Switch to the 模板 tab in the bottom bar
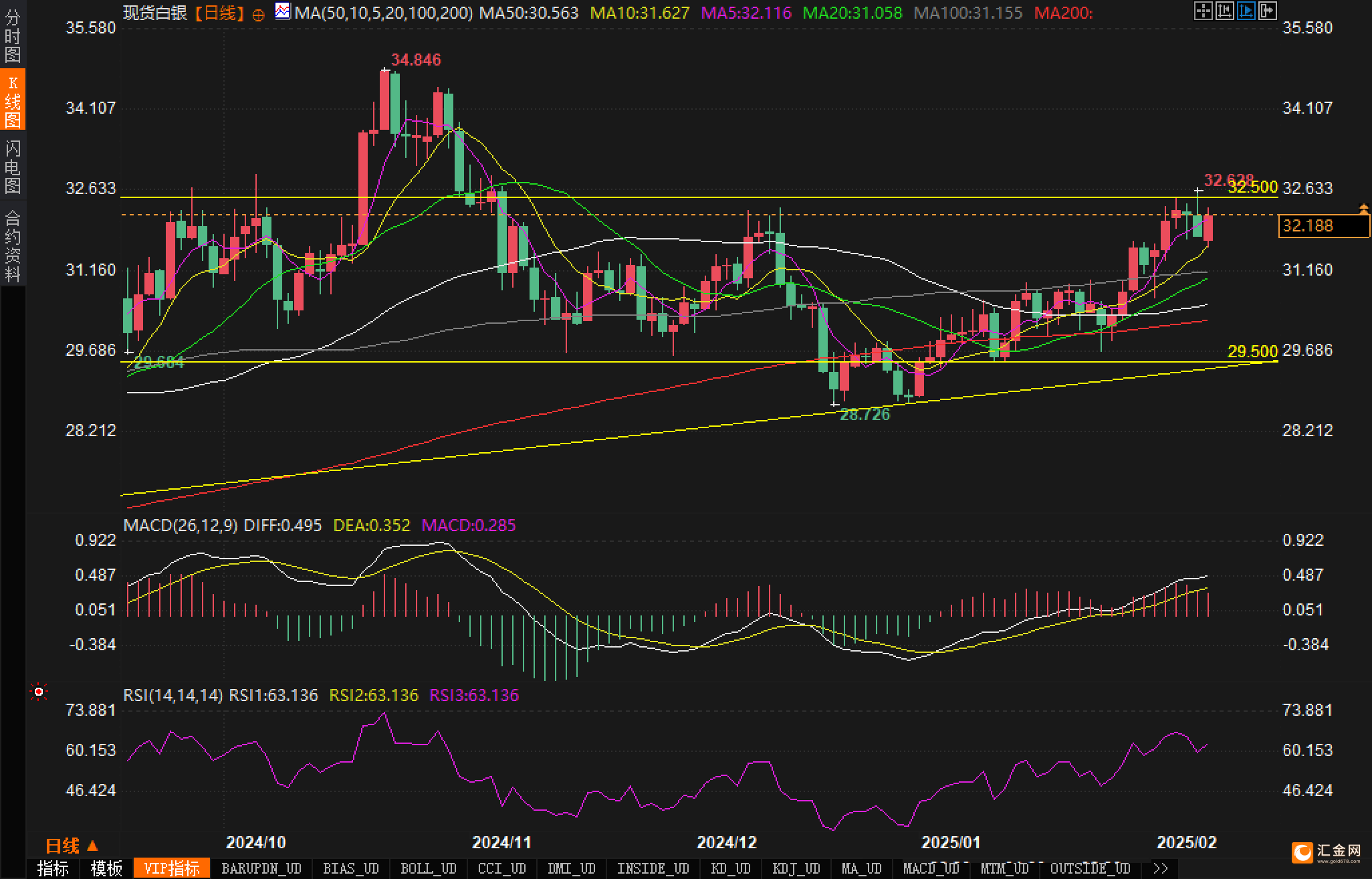 click(x=106, y=868)
